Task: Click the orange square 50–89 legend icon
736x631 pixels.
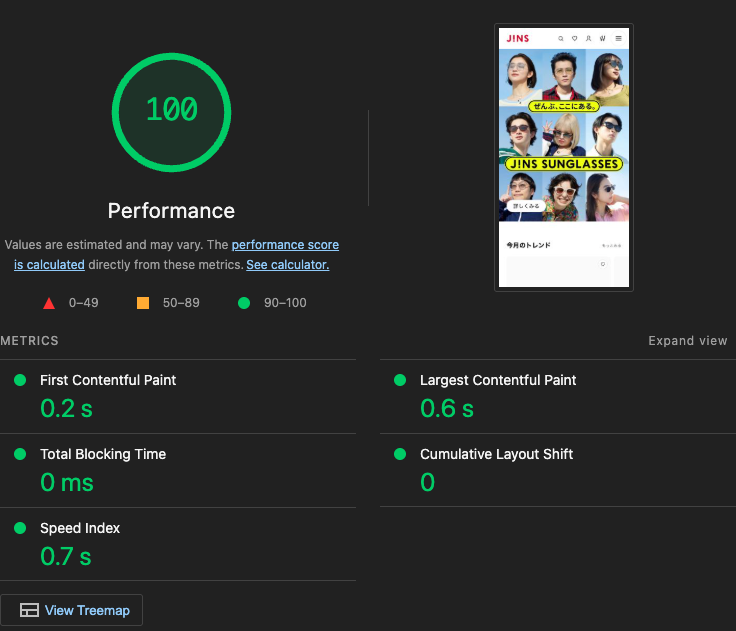Action: (143, 303)
